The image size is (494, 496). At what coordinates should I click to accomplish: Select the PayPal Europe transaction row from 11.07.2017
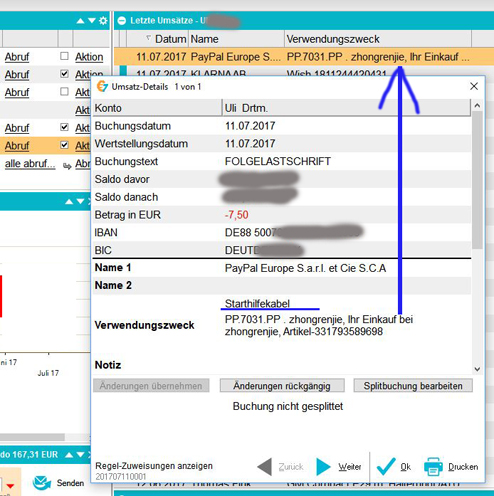point(303,57)
